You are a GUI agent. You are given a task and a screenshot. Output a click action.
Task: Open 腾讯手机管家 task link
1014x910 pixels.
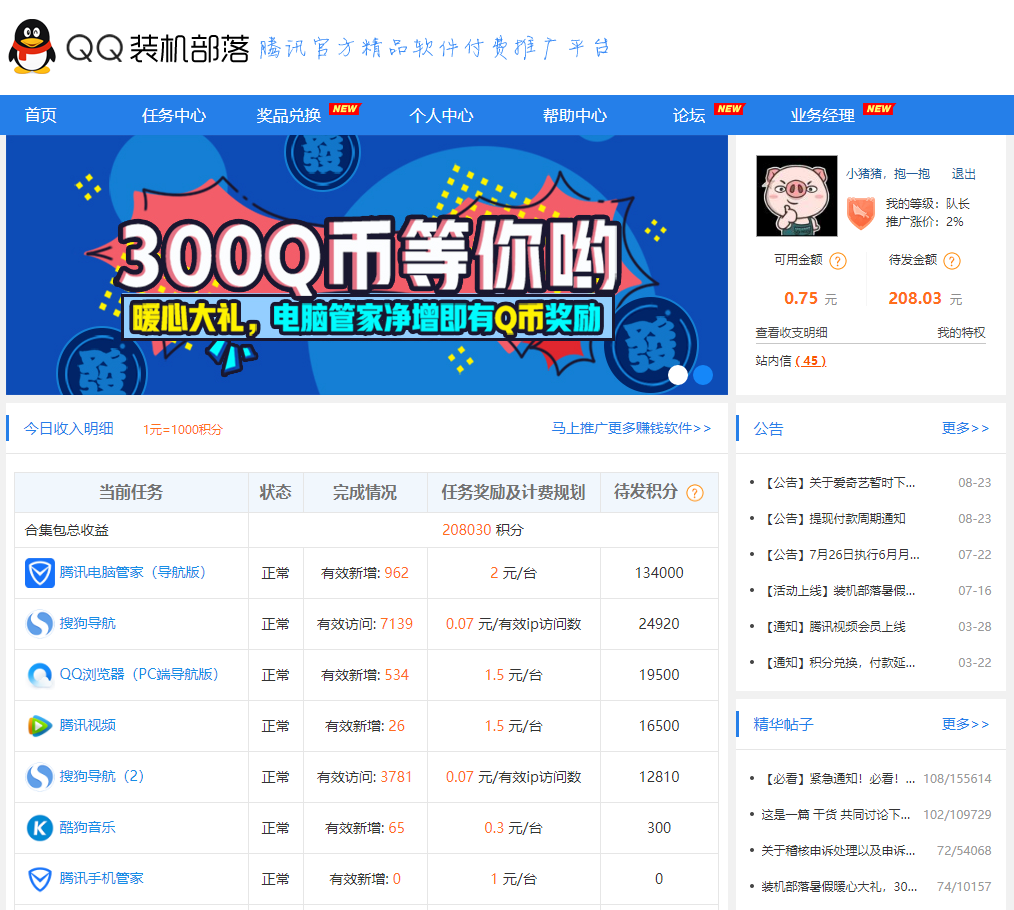102,878
